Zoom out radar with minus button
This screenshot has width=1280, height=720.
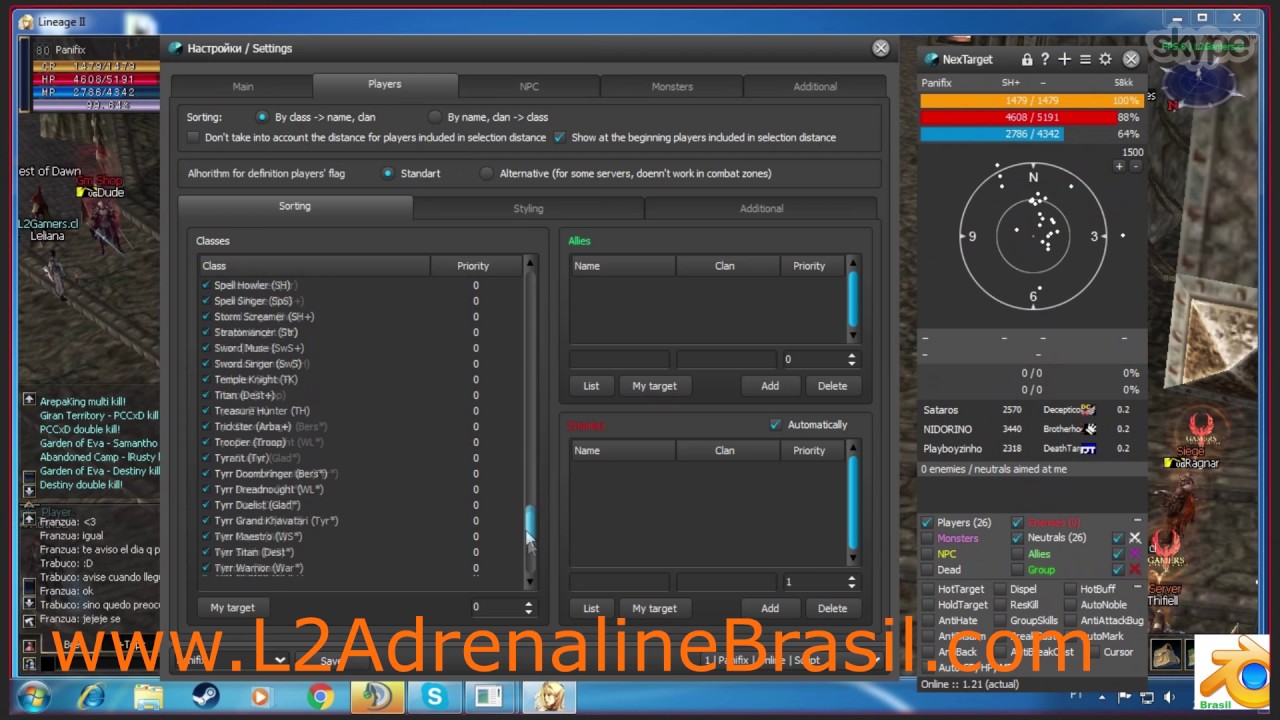[x=1135, y=166]
